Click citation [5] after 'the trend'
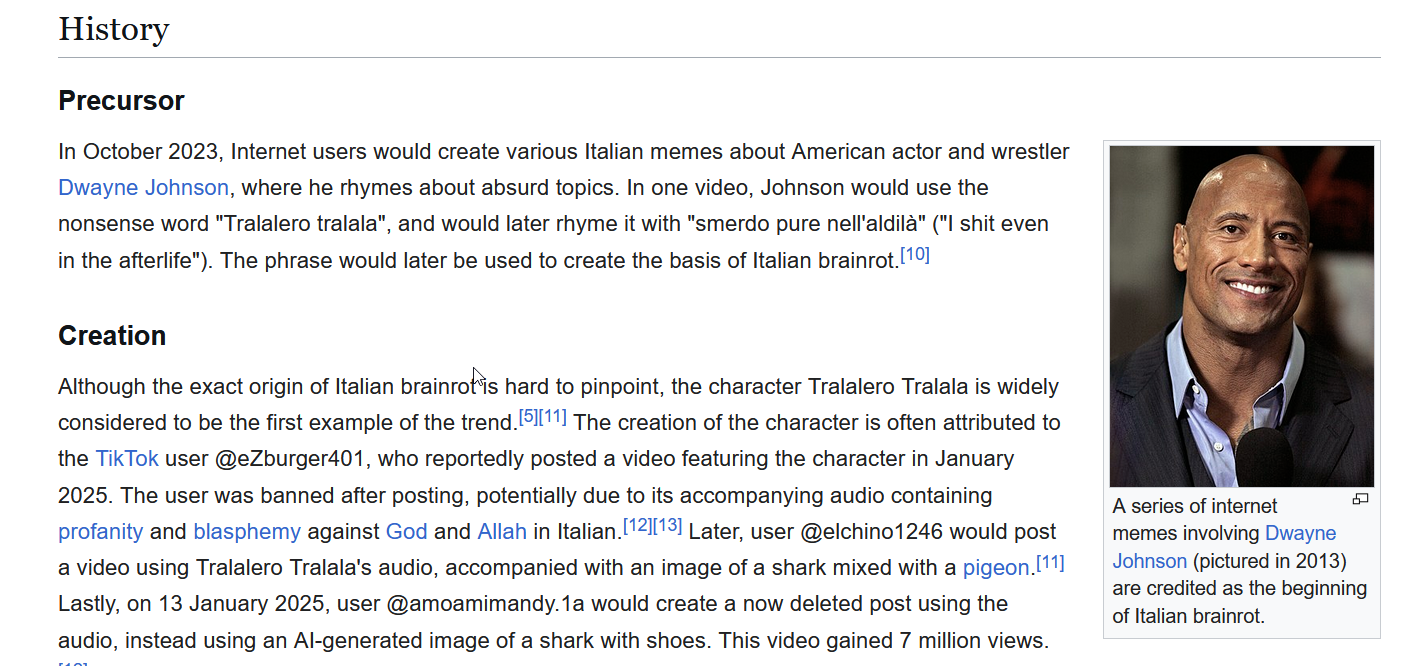1428x666 pixels. [528, 417]
